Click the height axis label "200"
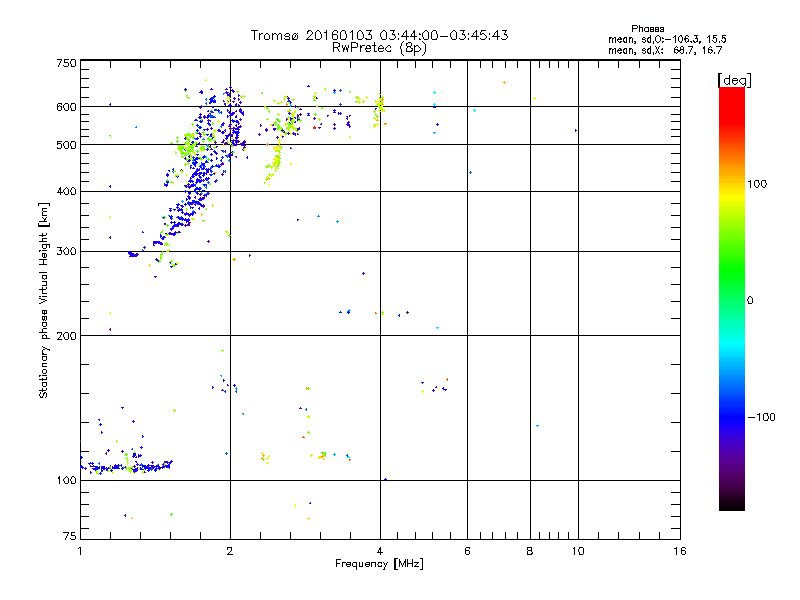The width and height of the screenshot is (800, 600). [x=66, y=336]
